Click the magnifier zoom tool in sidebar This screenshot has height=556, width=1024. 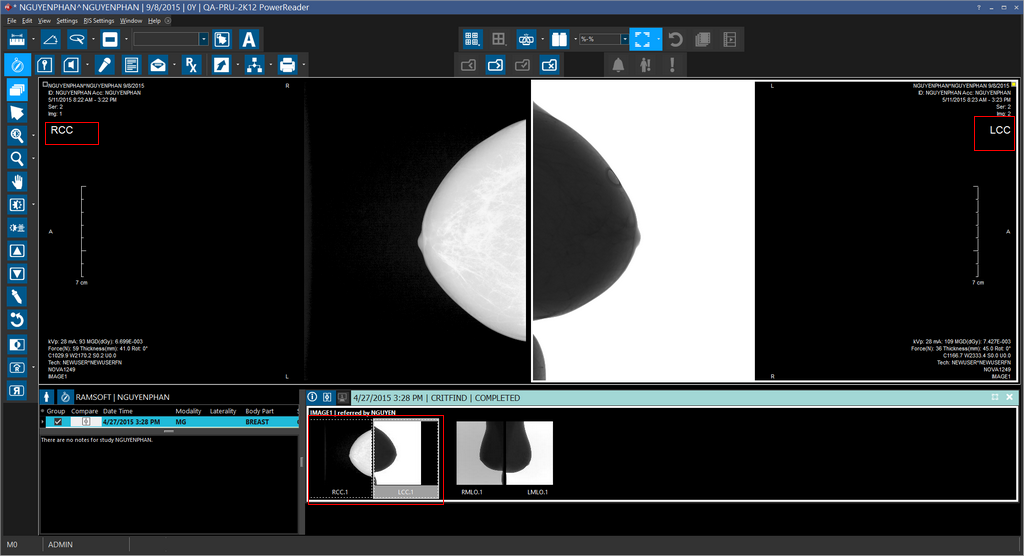17,158
